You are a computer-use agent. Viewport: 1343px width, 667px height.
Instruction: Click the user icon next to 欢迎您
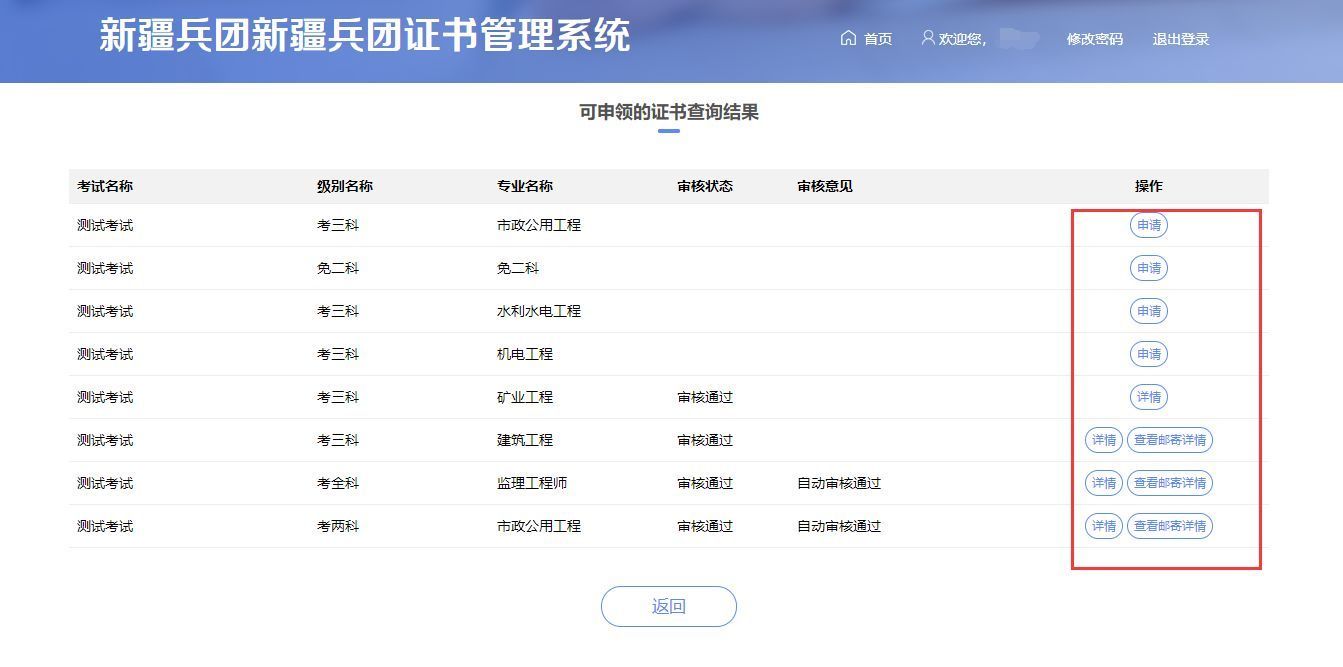coord(928,38)
